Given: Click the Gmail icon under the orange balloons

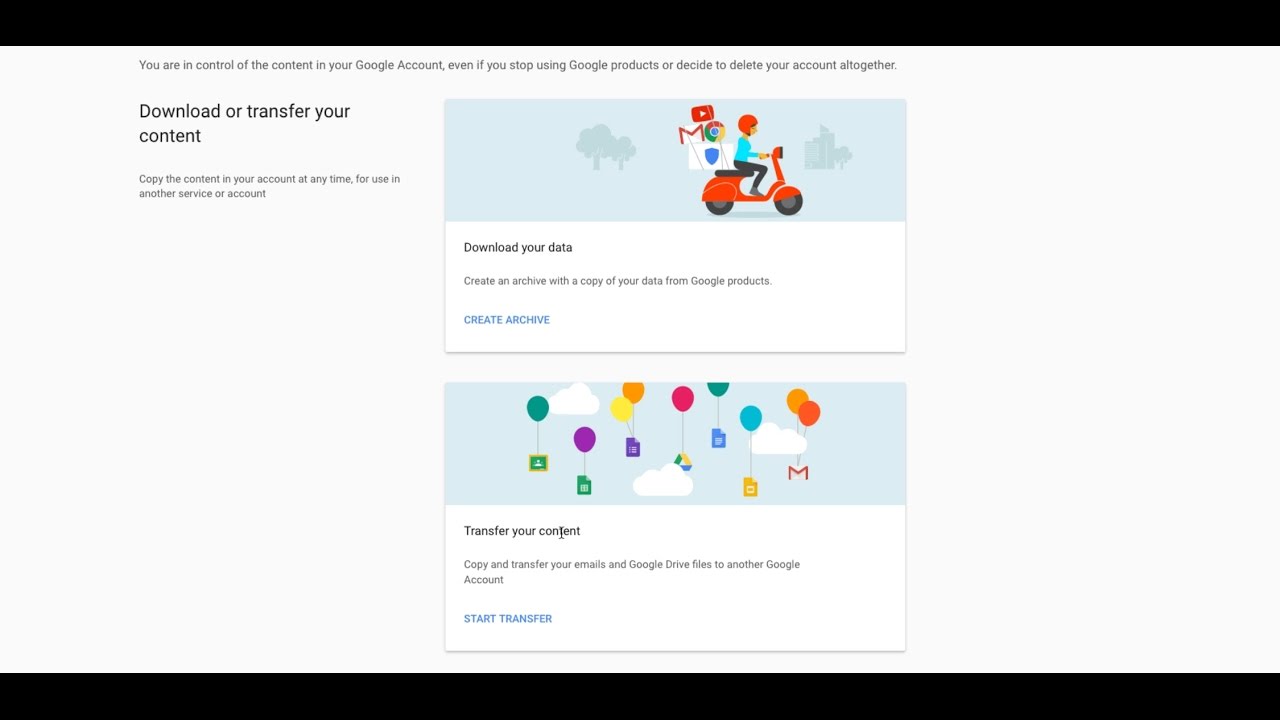Looking at the screenshot, I should tap(798, 472).
